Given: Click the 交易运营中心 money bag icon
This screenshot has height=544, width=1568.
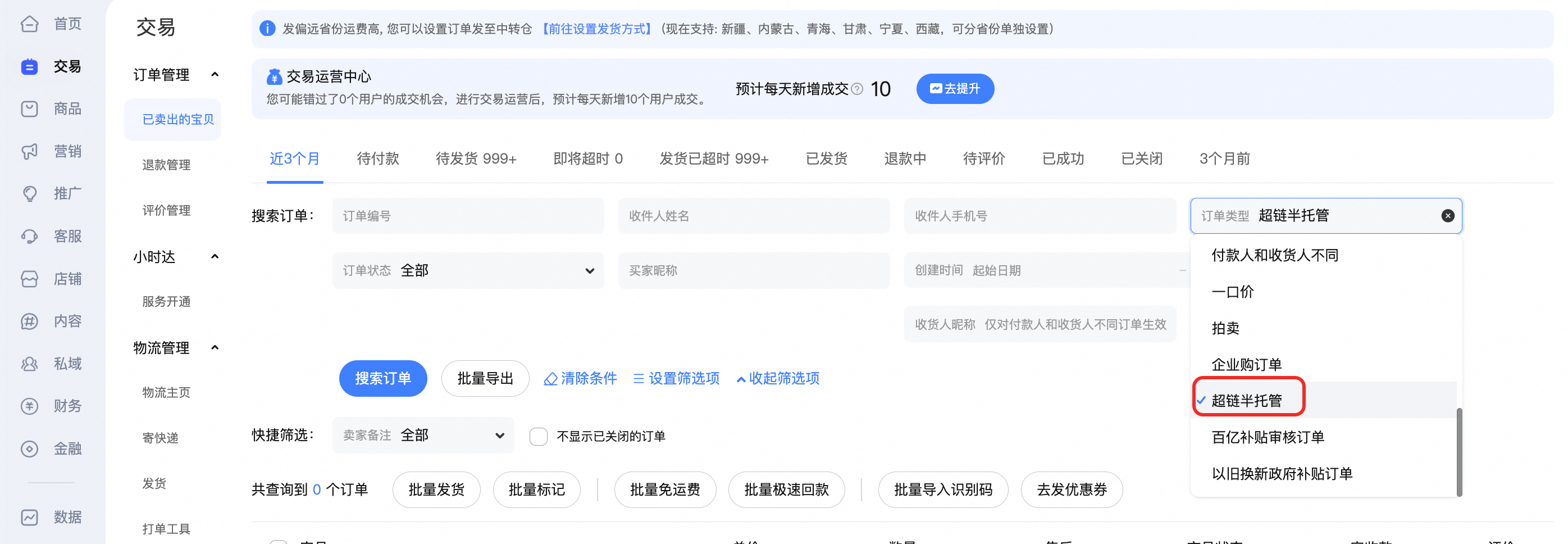Looking at the screenshot, I should coord(275,77).
